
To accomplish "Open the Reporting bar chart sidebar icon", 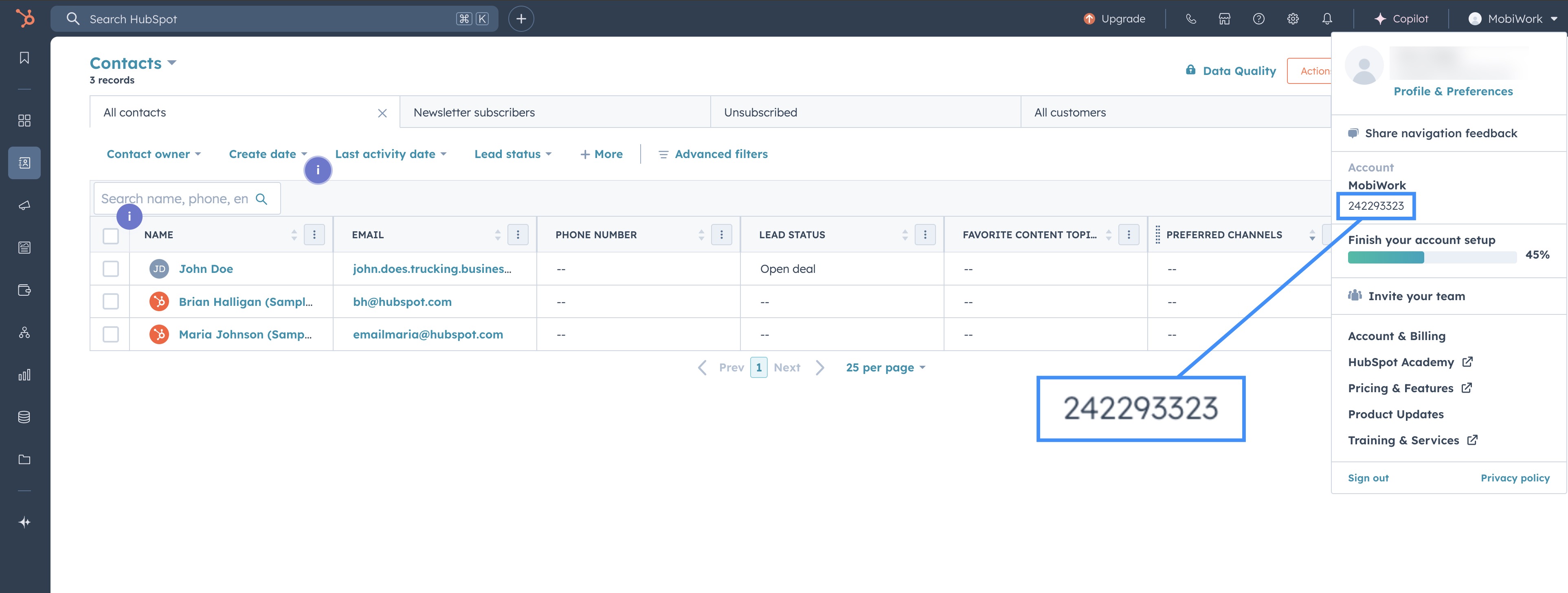I will (x=24, y=375).
